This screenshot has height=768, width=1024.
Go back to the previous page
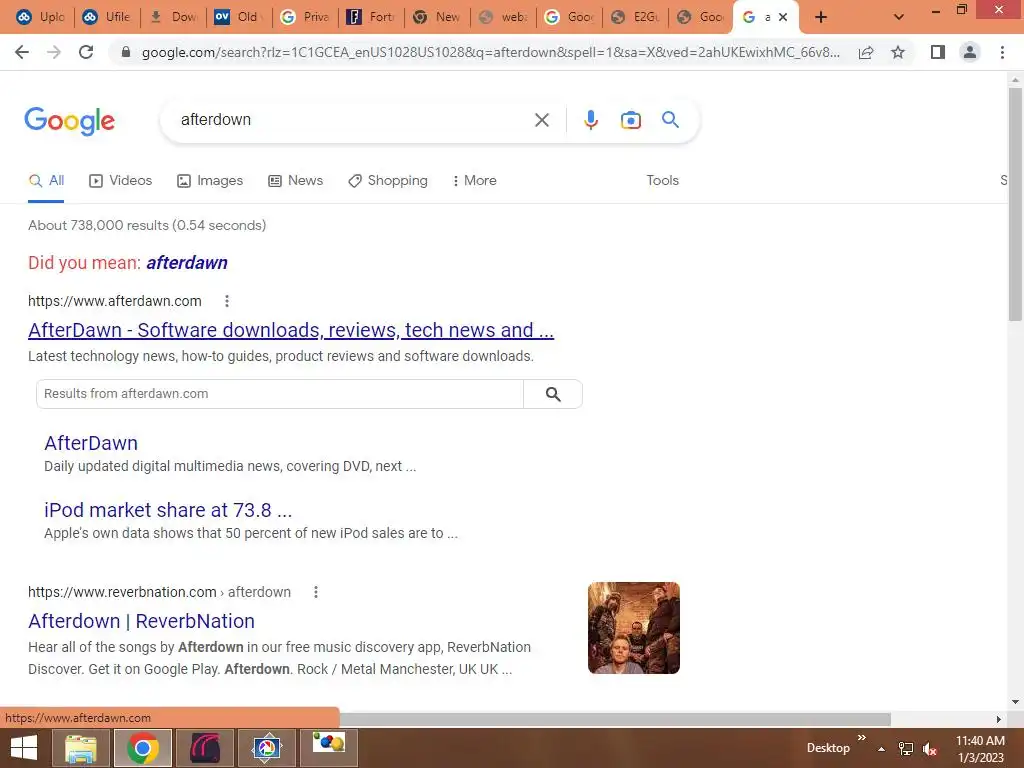pyautogui.click(x=22, y=52)
